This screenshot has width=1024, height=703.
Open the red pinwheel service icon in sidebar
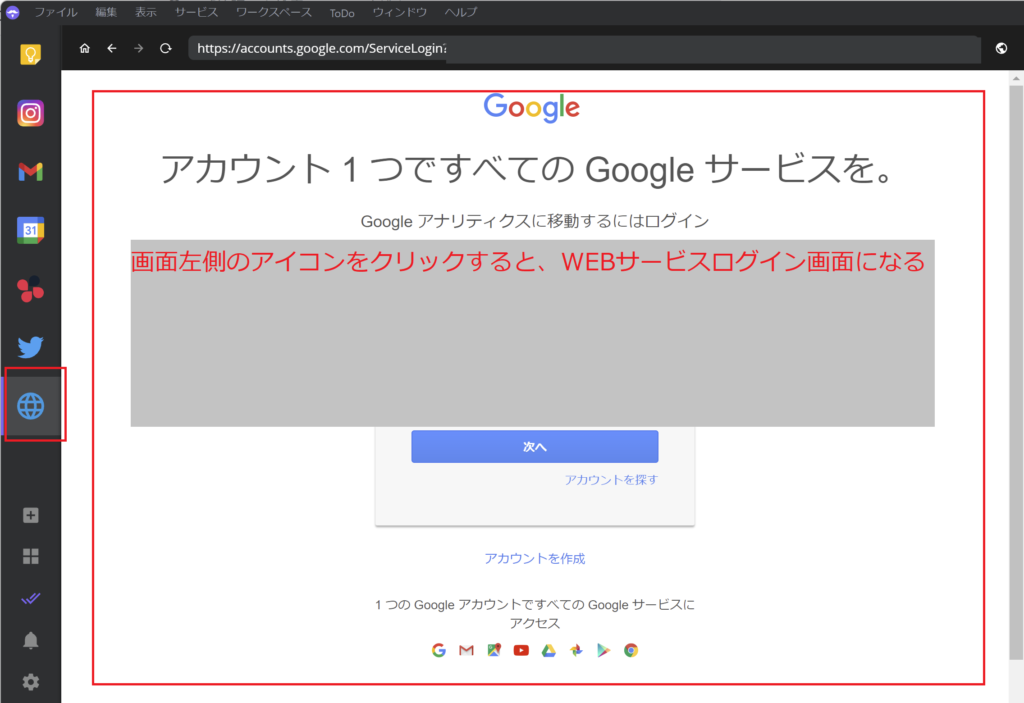click(x=31, y=289)
